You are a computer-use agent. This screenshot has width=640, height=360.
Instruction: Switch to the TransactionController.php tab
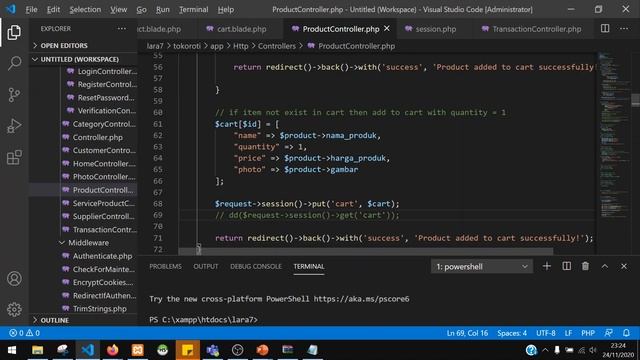point(532,29)
